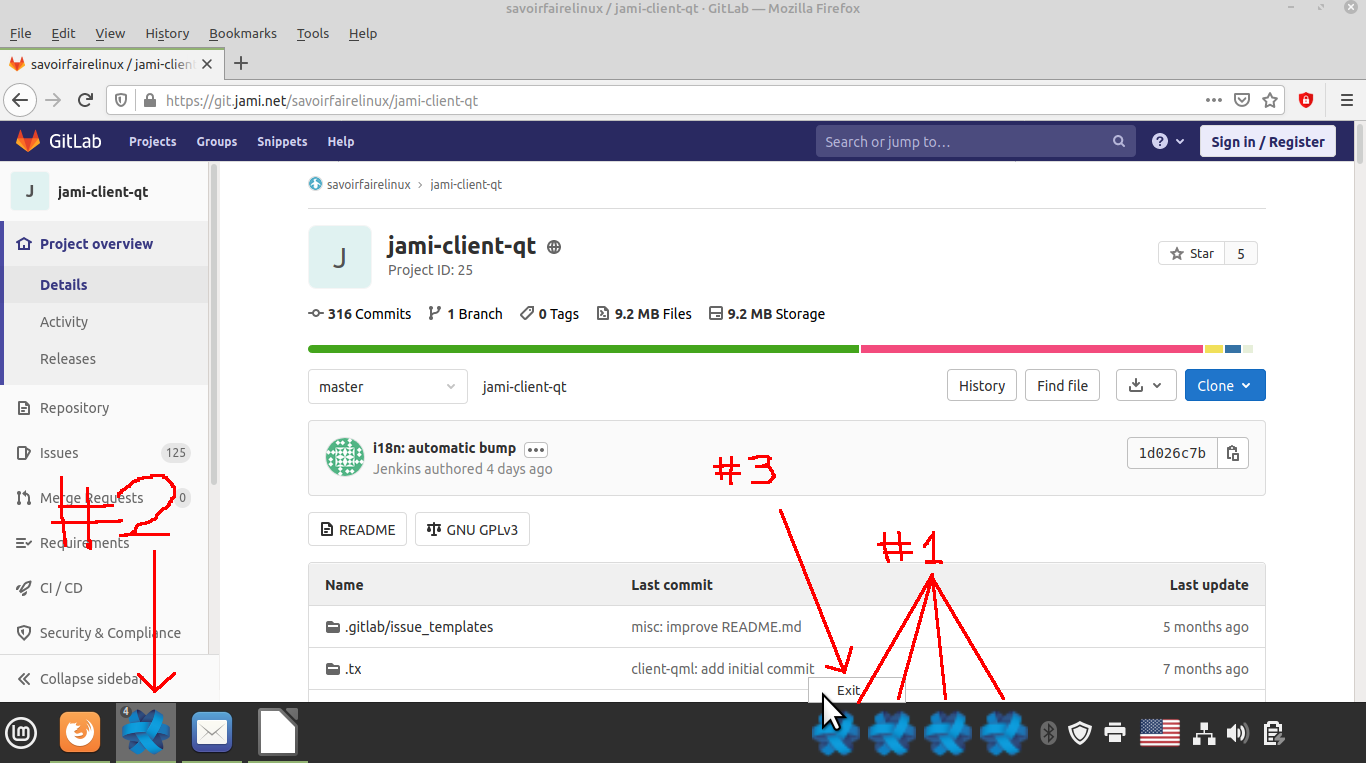Open Firefox hamburger menu
Image resolution: width=1366 pixels, height=763 pixels.
coord(1346,100)
